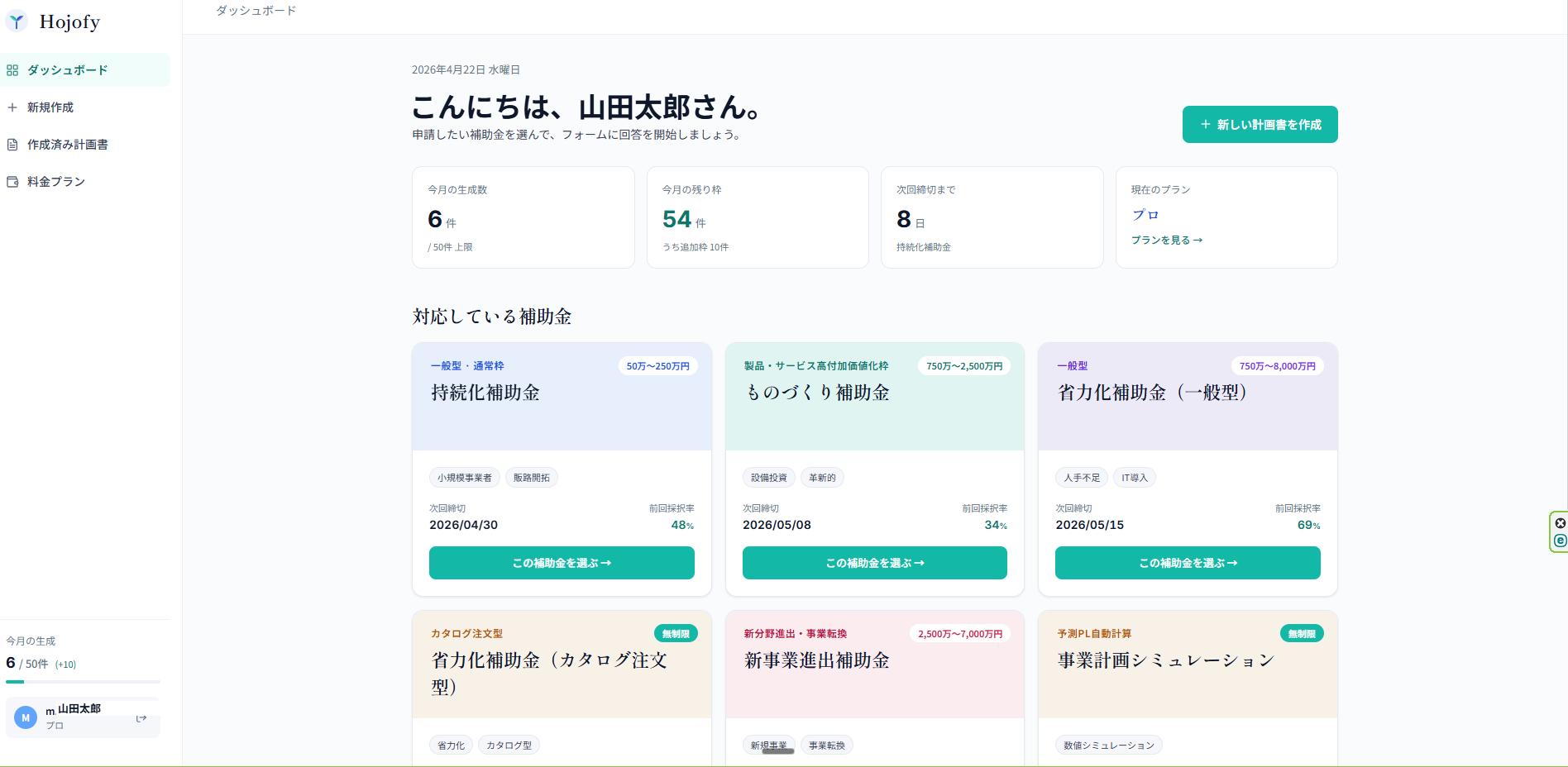This screenshot has width=1568, height=767.
Task: Choose 省力化補助金(一般型) via この補助金を選ぶ button
Action: [x=1188, y=563]
